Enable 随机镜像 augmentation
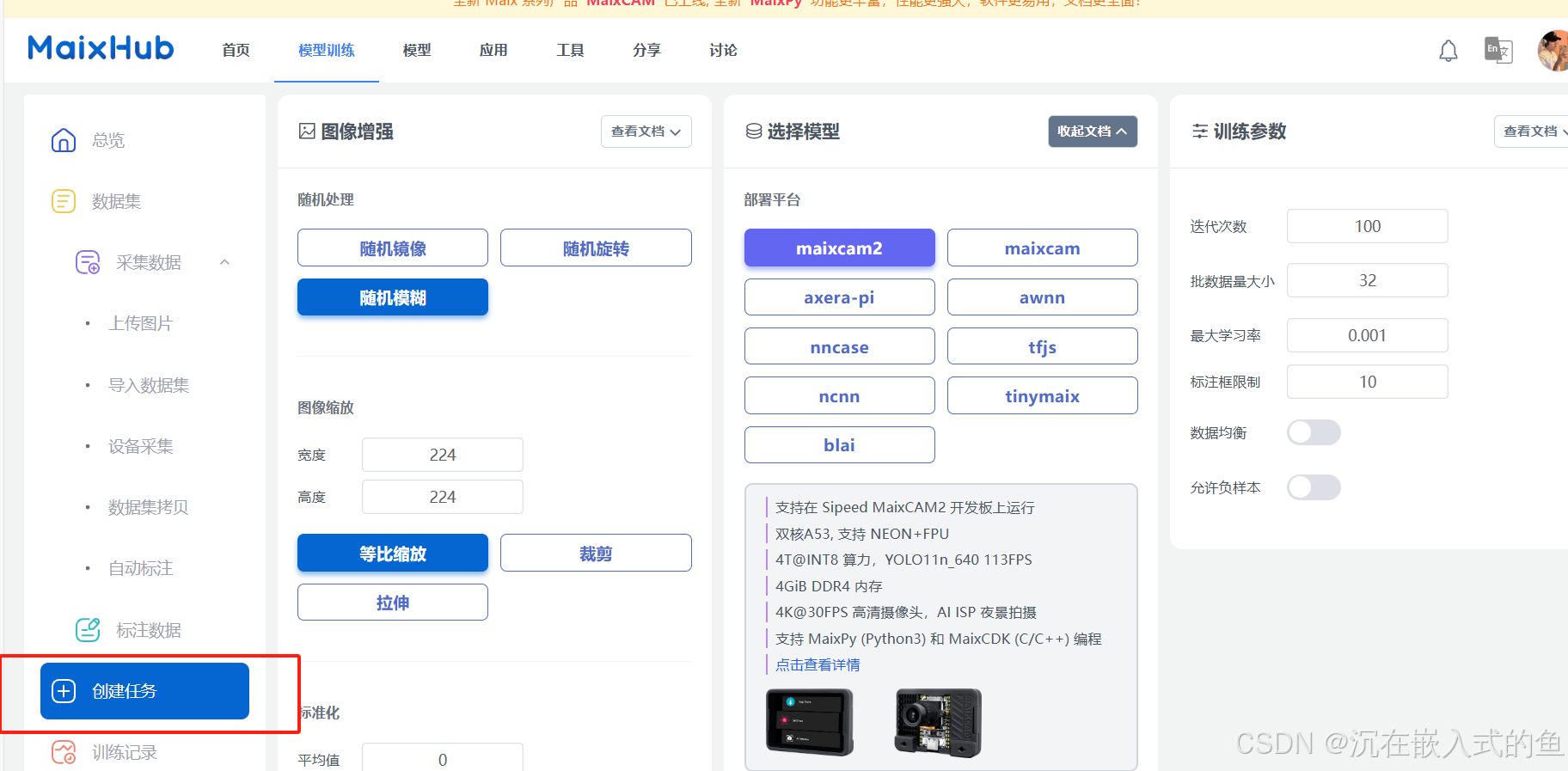This screenshot has height=771, width=1568. click(393, 248)
